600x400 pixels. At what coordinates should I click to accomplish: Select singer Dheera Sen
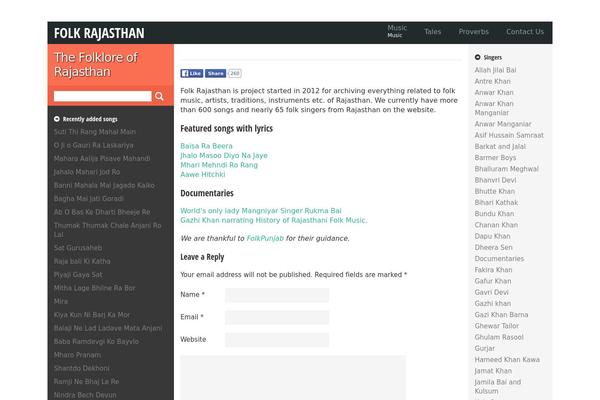[493, 248]
